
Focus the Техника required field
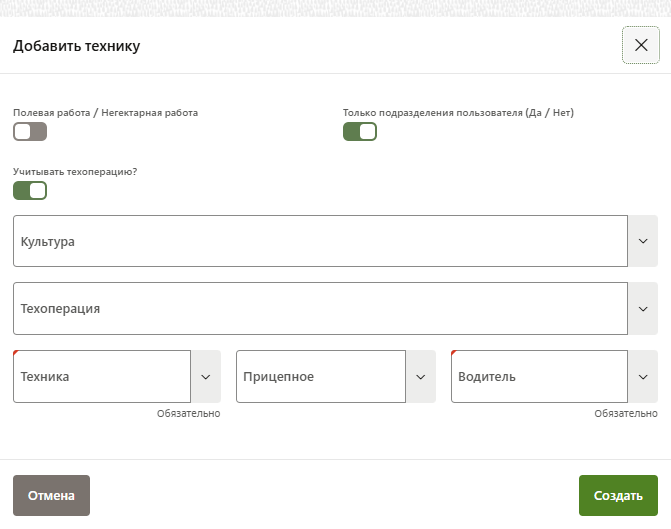tap(101, 377)
